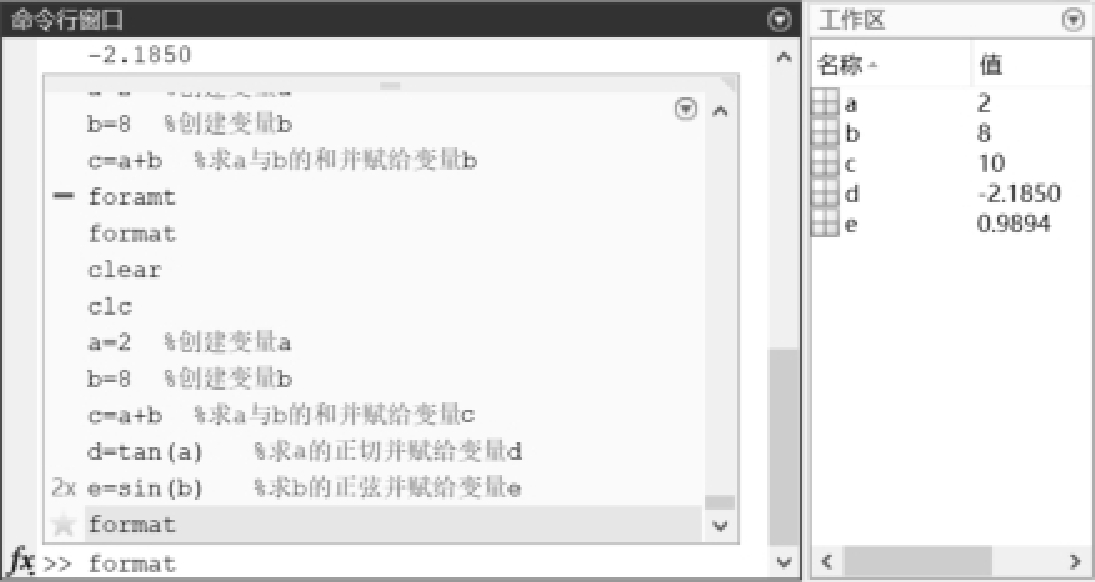Click variable c's grid icon in workspace
The width and height of the screenshot is (1095, 582).
(x=825, y=163)
